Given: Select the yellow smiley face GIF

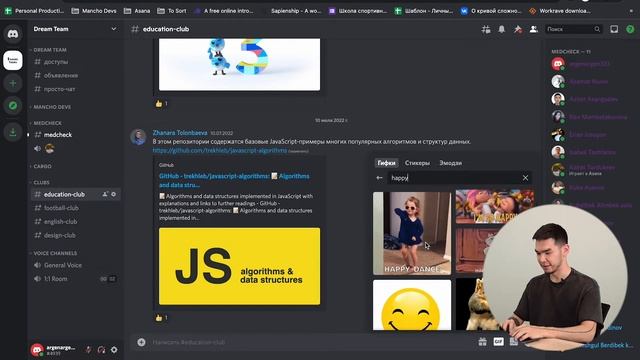Looking at the screenshot, I should (x=412, y=305).
